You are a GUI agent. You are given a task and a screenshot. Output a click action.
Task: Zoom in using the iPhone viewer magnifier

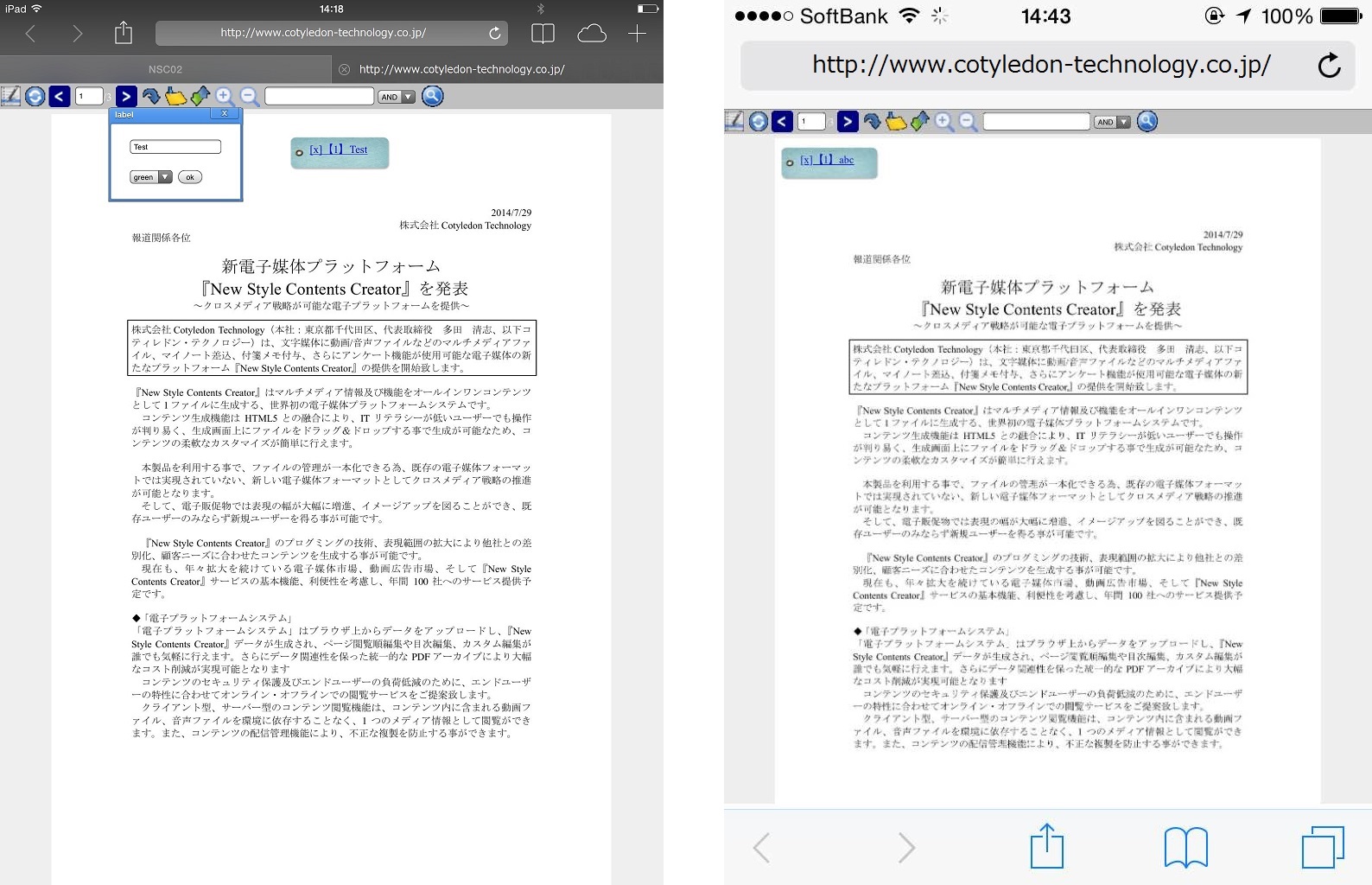[943, 122]
